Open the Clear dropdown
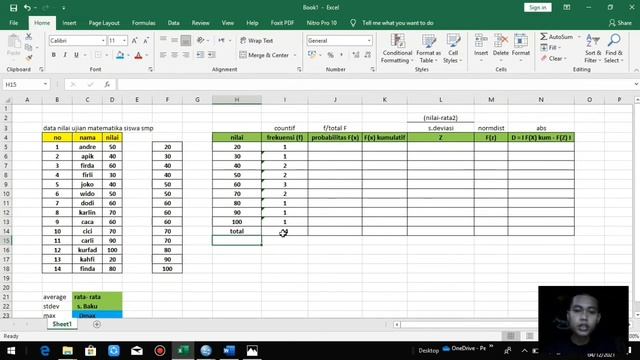Screen dimensions: 640x360 click(553, 58)
